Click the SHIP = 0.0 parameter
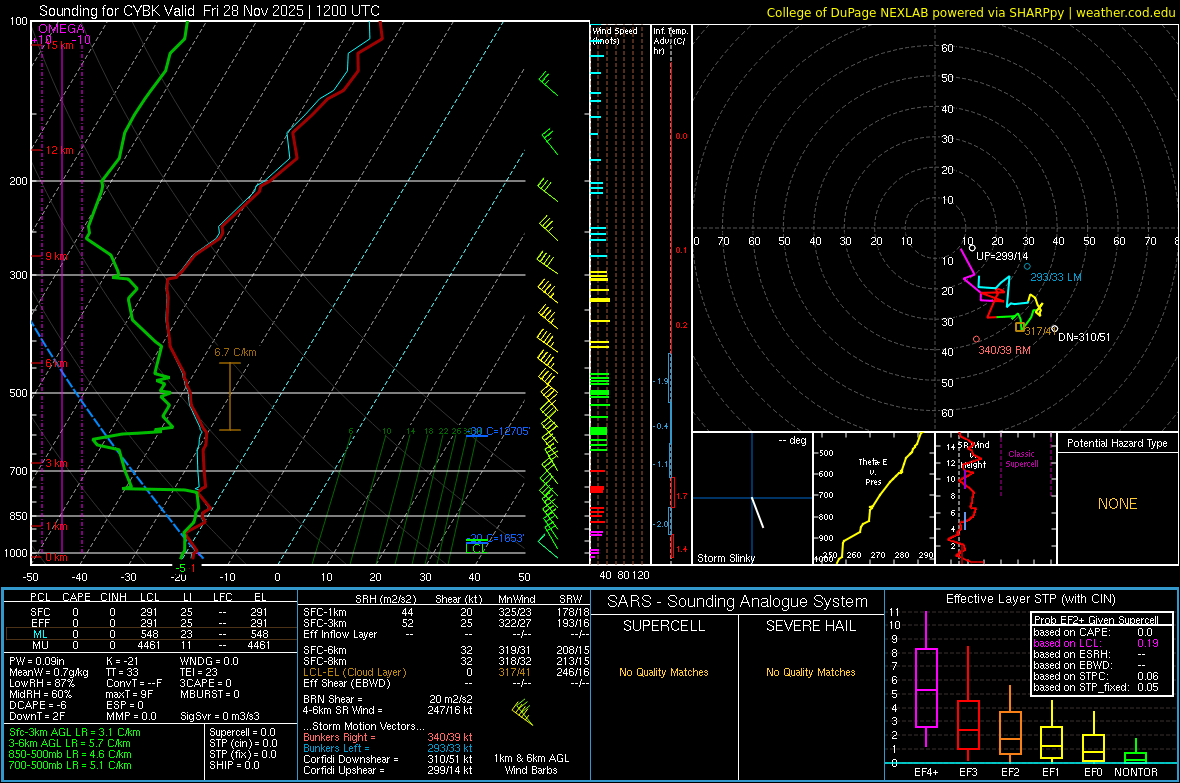 (234, 765)
